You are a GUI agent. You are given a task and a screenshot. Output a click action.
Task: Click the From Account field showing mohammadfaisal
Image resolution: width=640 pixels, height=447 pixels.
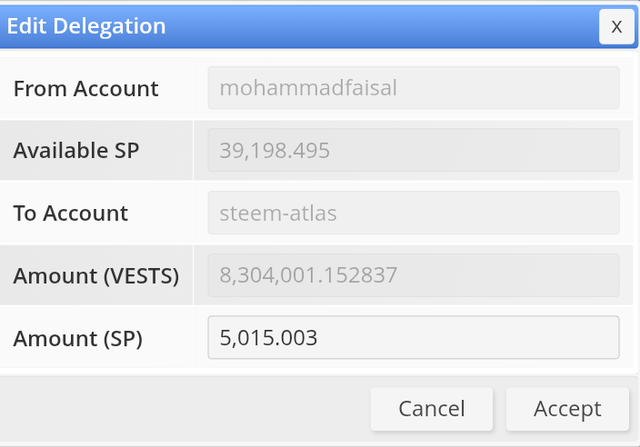point(413,88)
